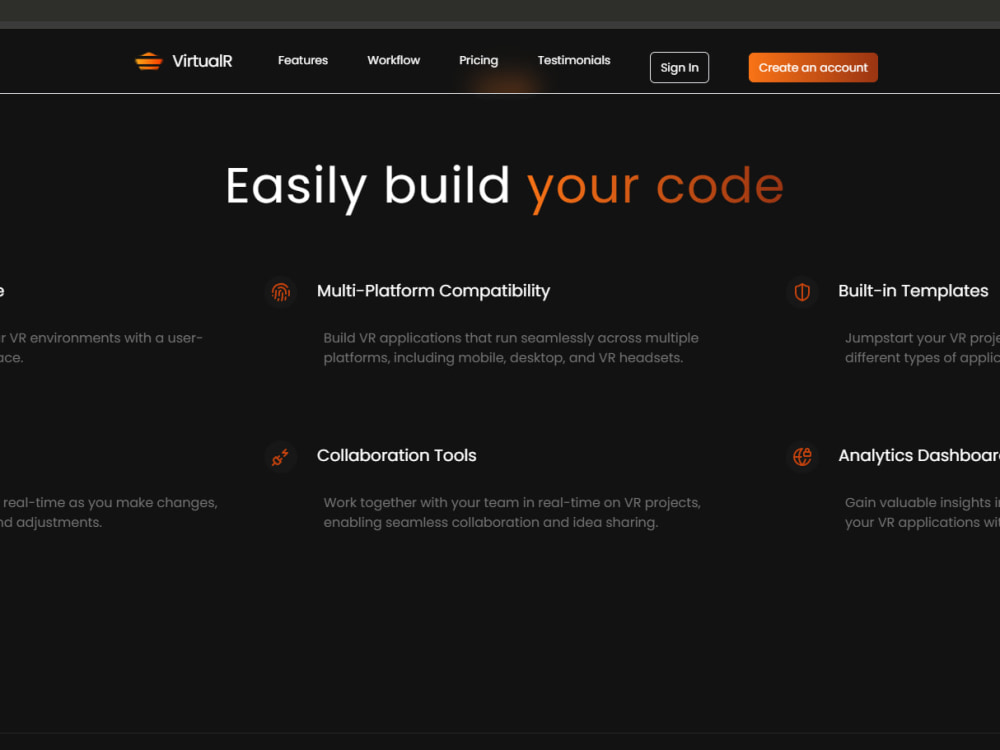
Task: Go to the Workflow section link
Action: pyautogui.click(x=393, y=60)
